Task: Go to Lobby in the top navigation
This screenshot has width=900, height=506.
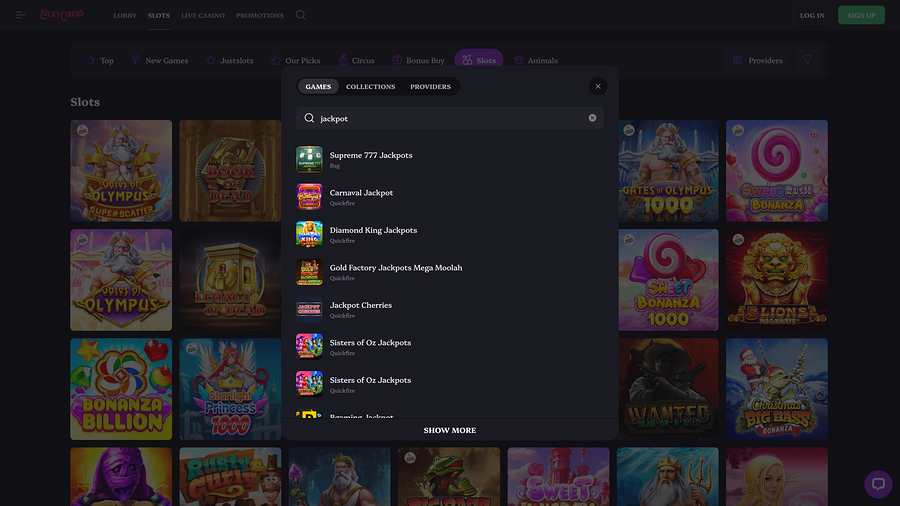Action: point(125,15)
